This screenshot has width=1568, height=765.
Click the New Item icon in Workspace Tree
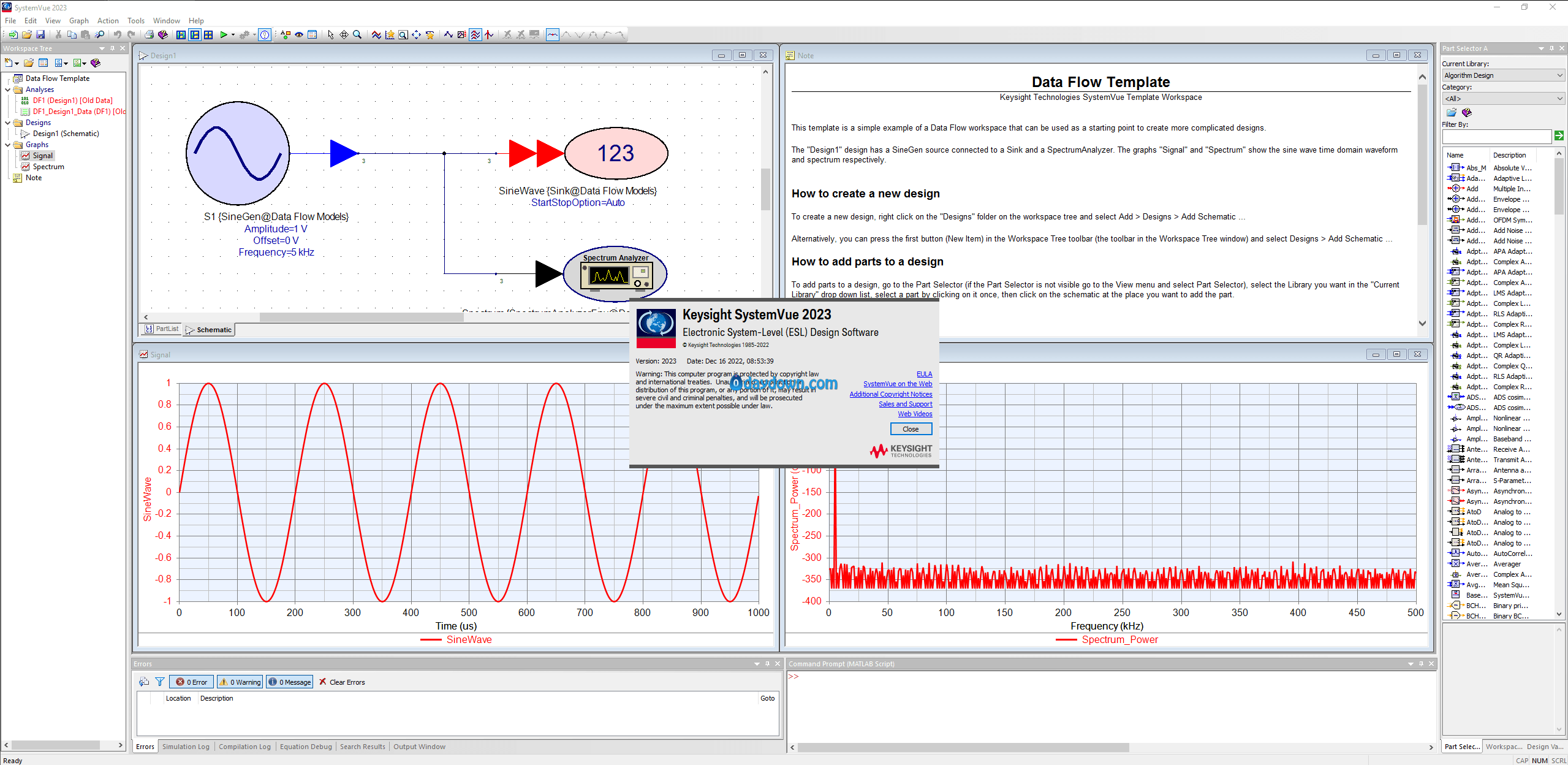9,63
